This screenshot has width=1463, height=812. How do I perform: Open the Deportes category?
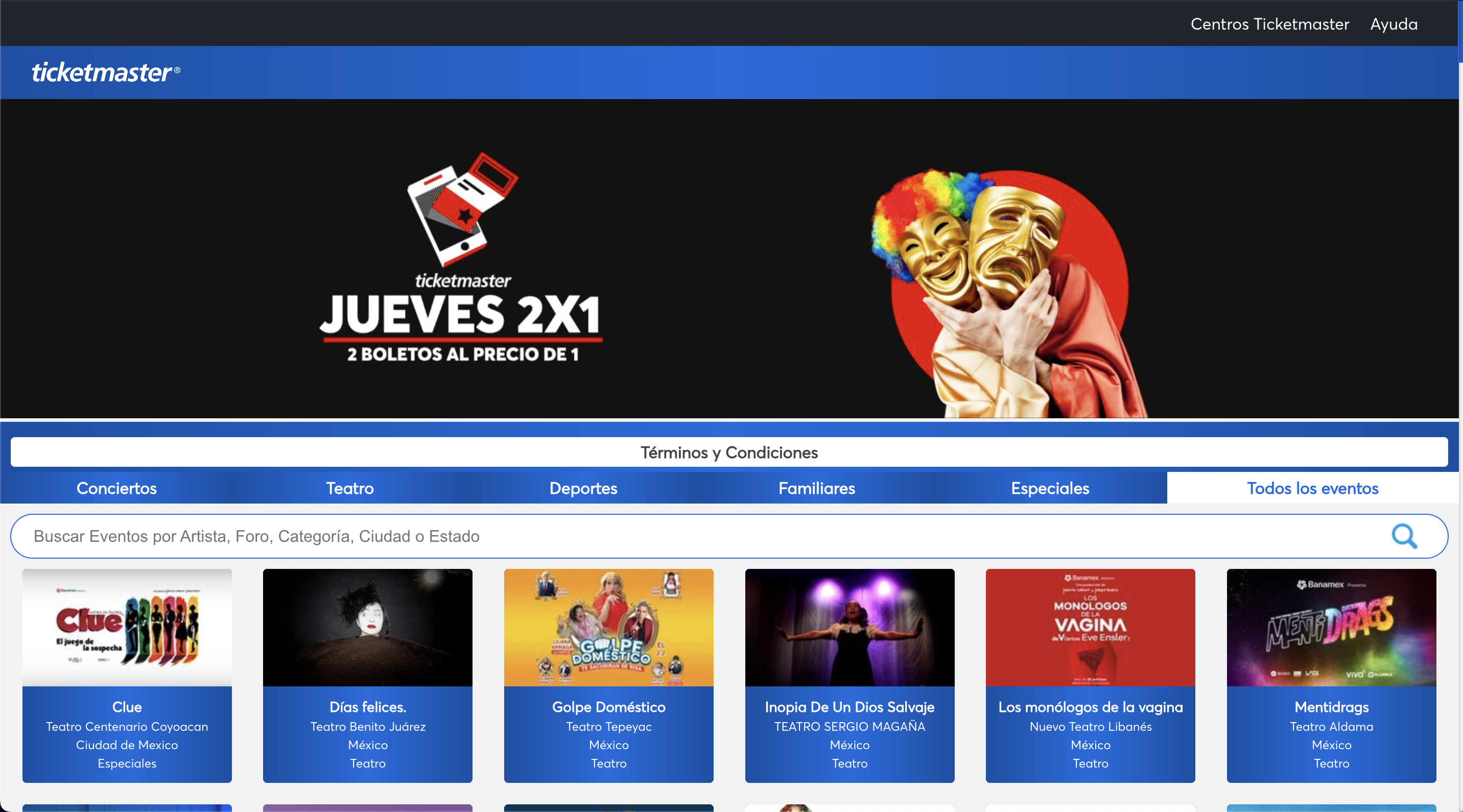pyautogui.click(x=583, y=488)
